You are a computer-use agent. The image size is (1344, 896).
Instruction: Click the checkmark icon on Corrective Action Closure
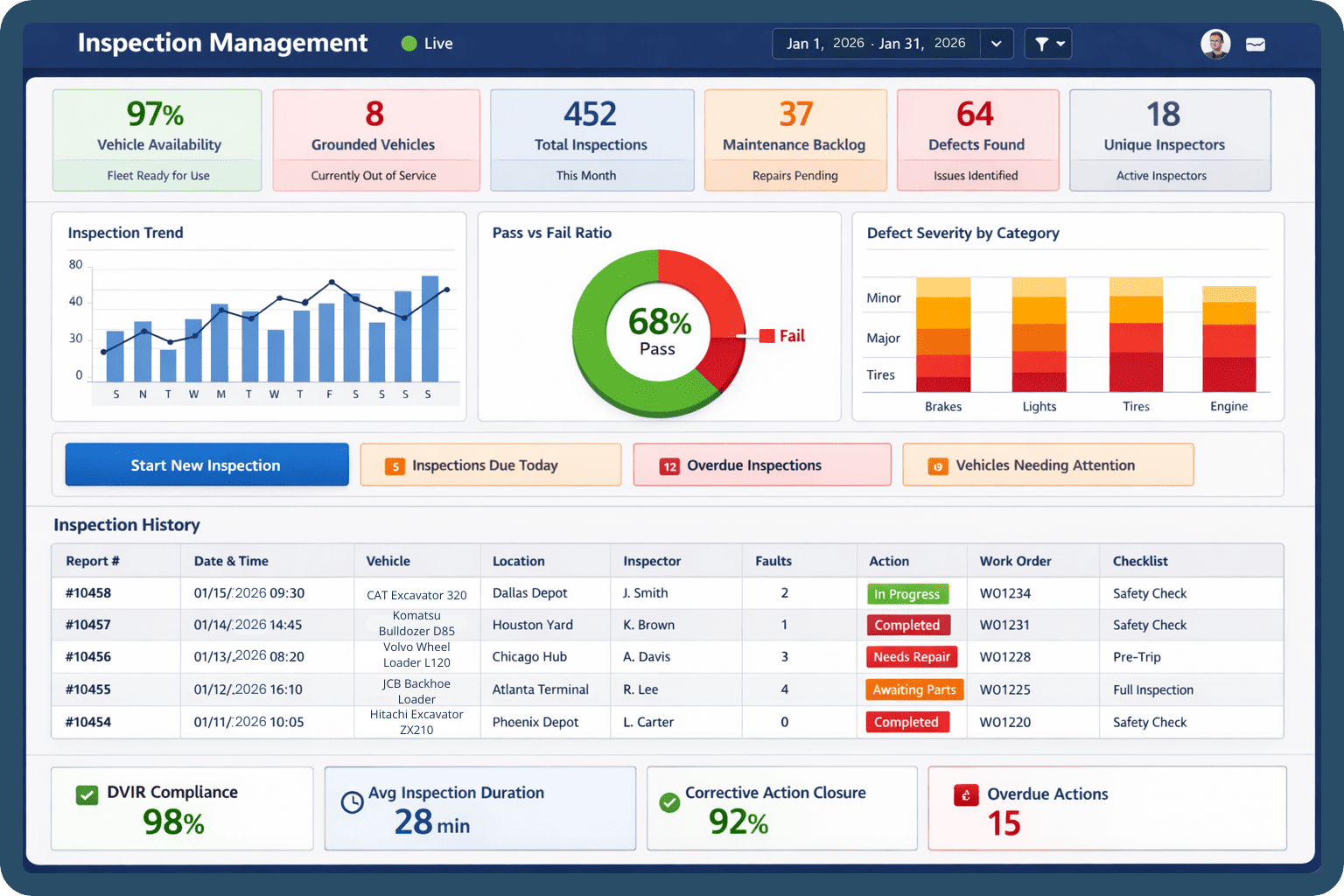pos(670,801)
